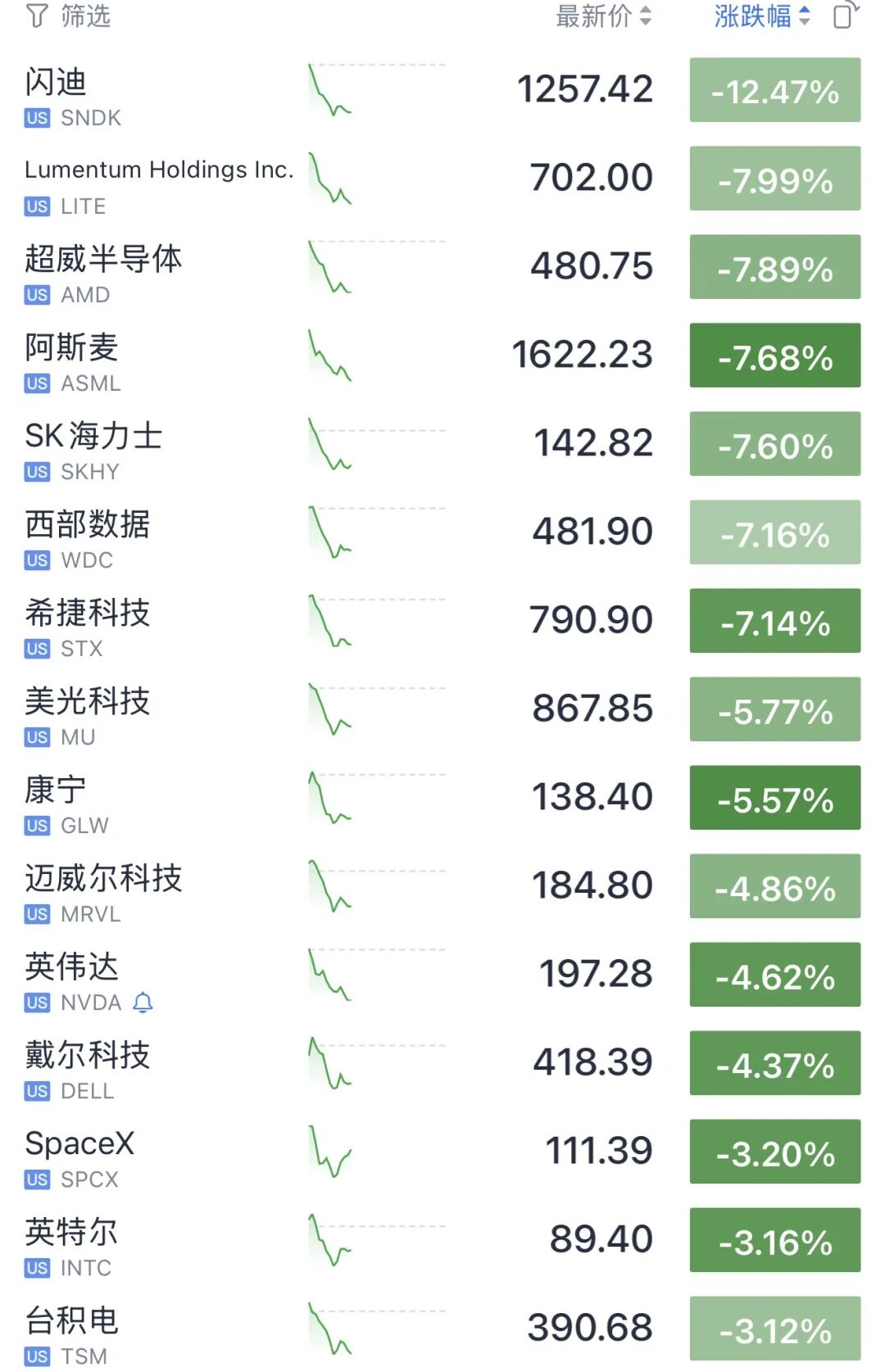
Task: Toggle SNDK's -12.47% change display
Action: pos(775,90)
